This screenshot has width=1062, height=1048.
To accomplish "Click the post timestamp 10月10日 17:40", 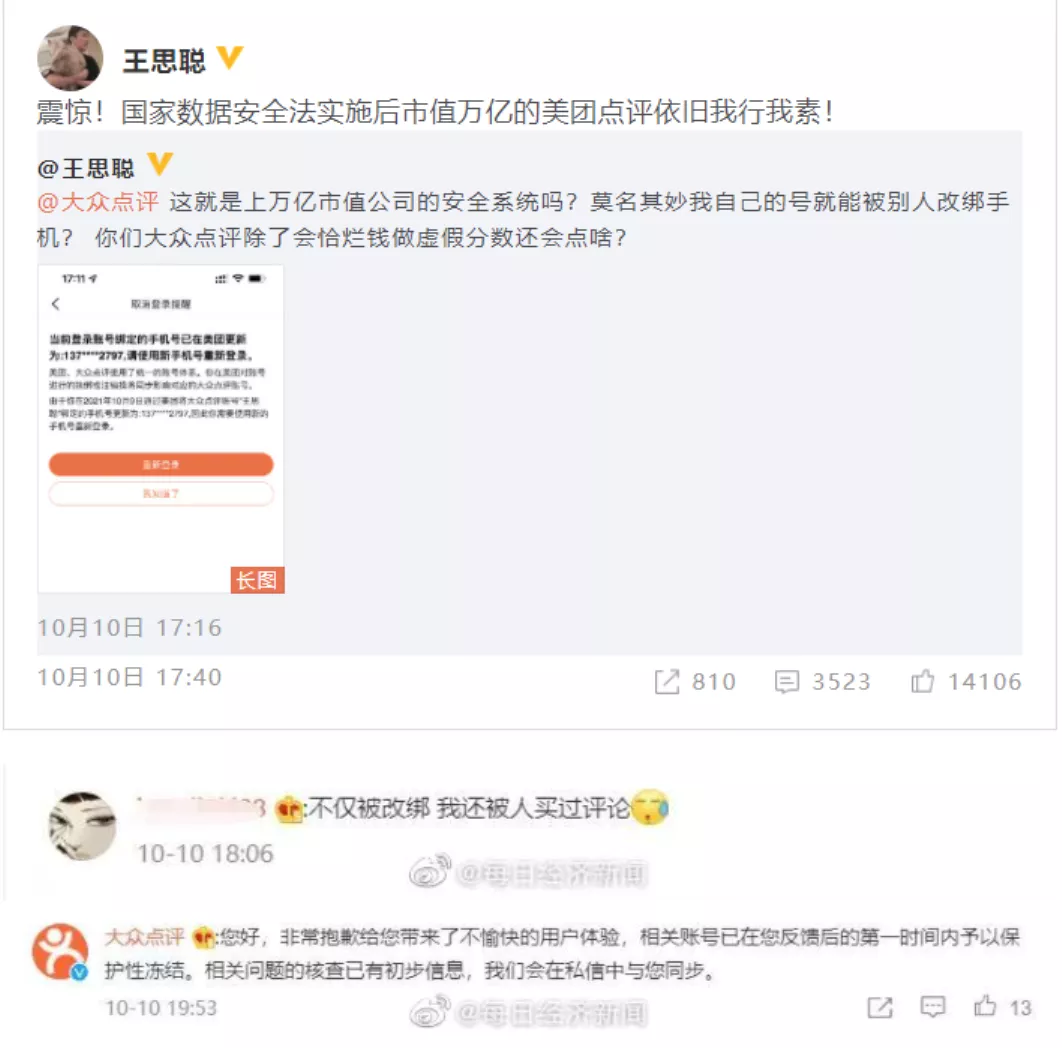I will tap(129, 677).
